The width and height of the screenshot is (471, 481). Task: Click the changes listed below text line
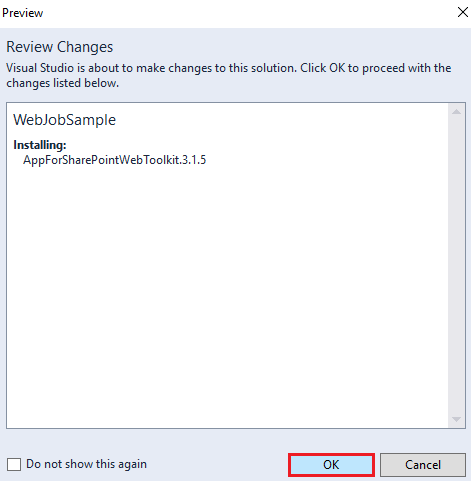pos(63,83)
